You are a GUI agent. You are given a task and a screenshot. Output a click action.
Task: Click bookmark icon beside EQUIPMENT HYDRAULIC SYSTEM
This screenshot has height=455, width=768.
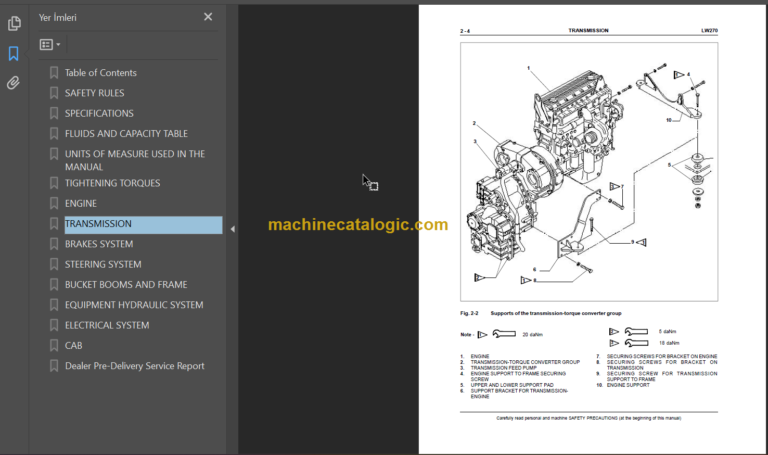54,305
